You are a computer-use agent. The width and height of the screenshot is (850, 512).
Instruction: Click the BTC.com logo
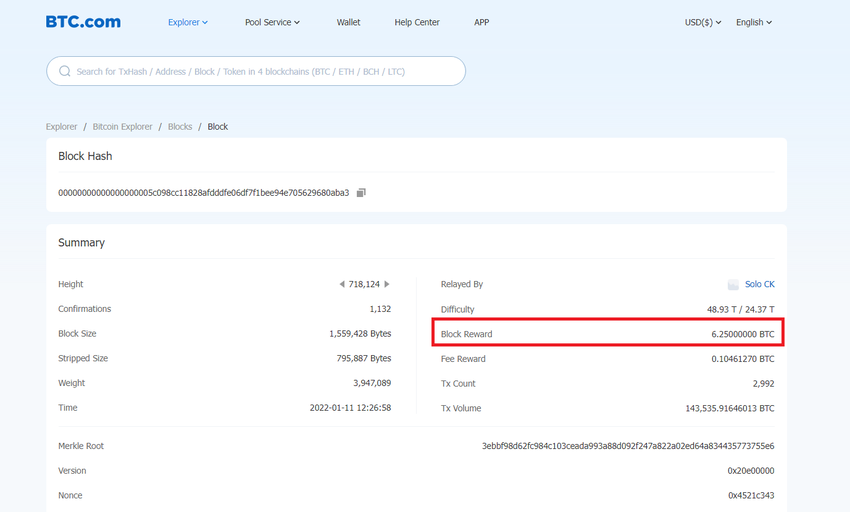[83, 22]
